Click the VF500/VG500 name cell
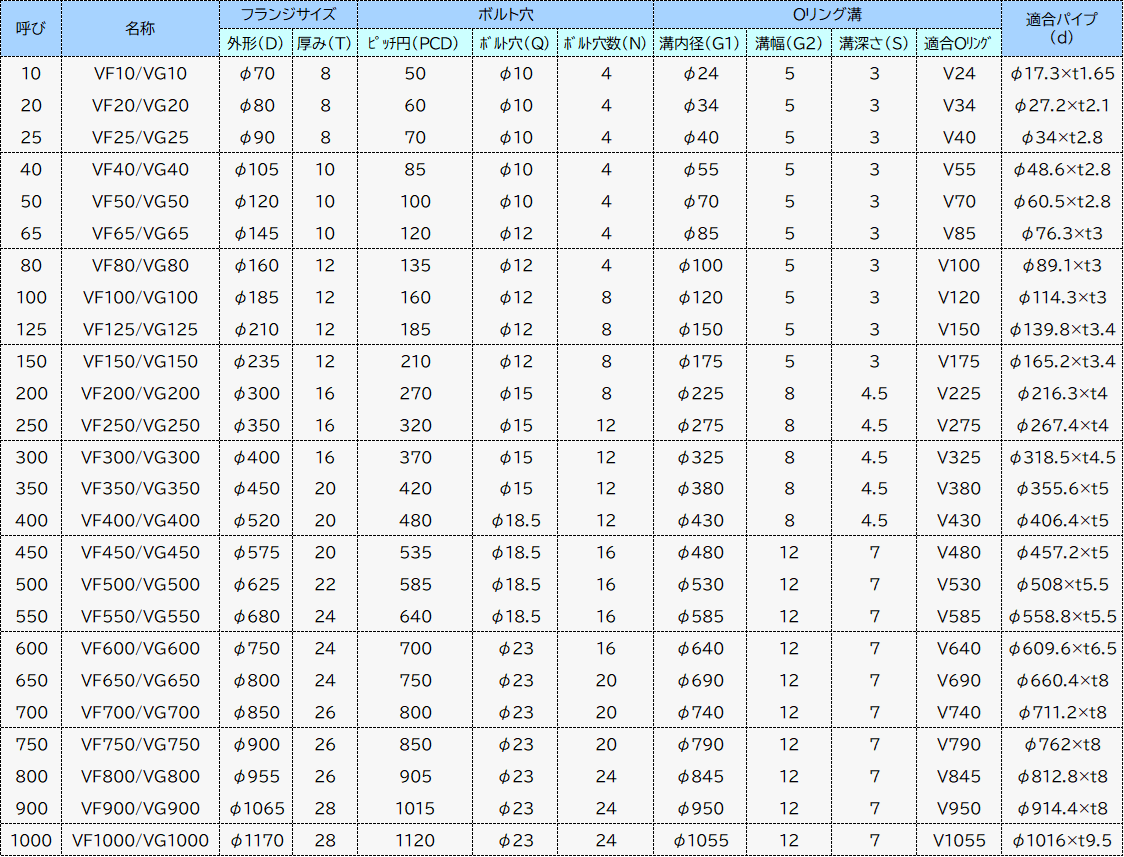 click(140, 585)
